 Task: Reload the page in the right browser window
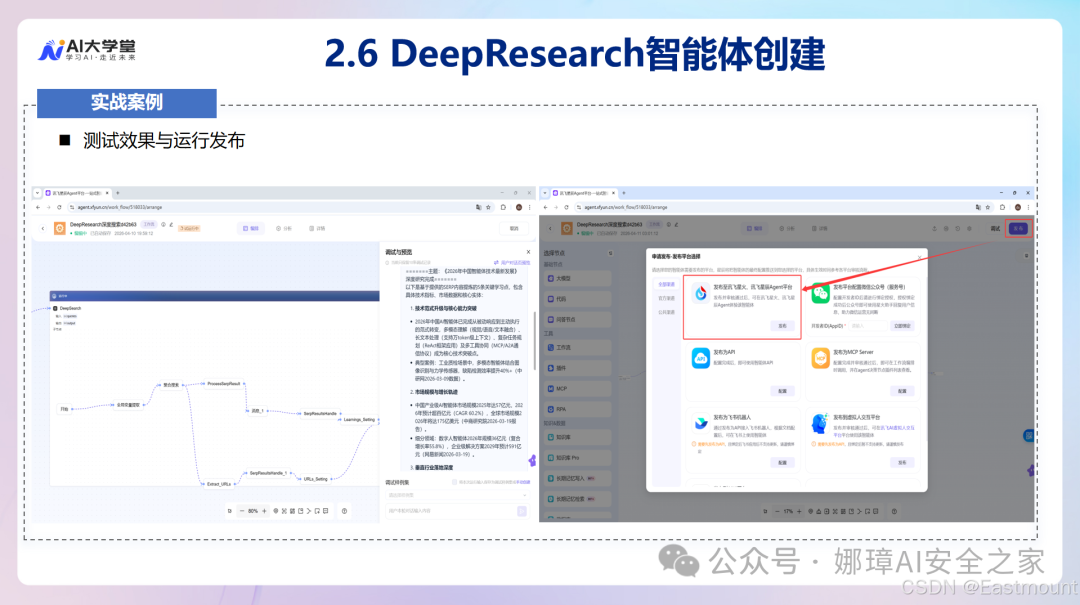point(566,207)
